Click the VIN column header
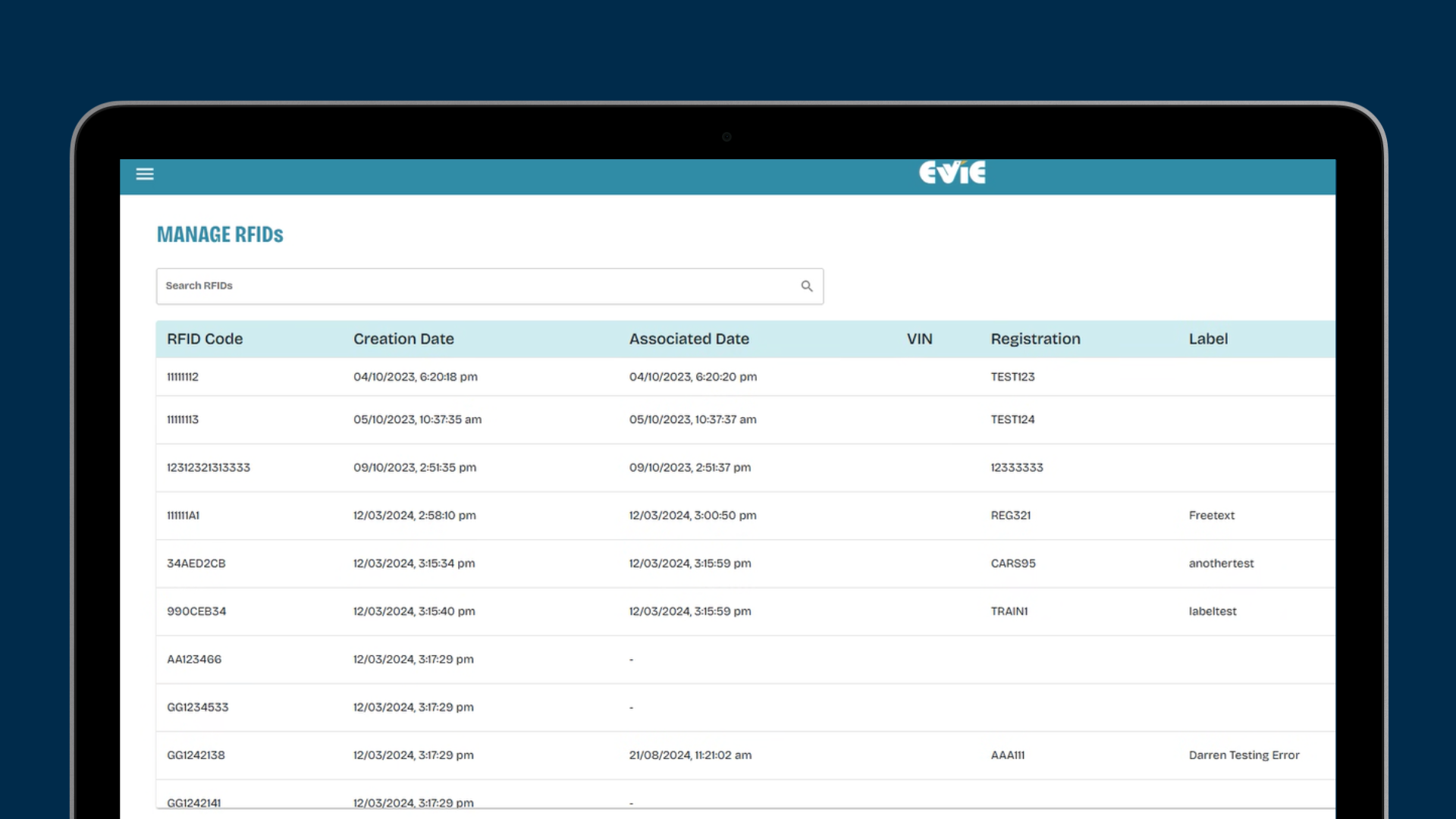 click(919, 339)
